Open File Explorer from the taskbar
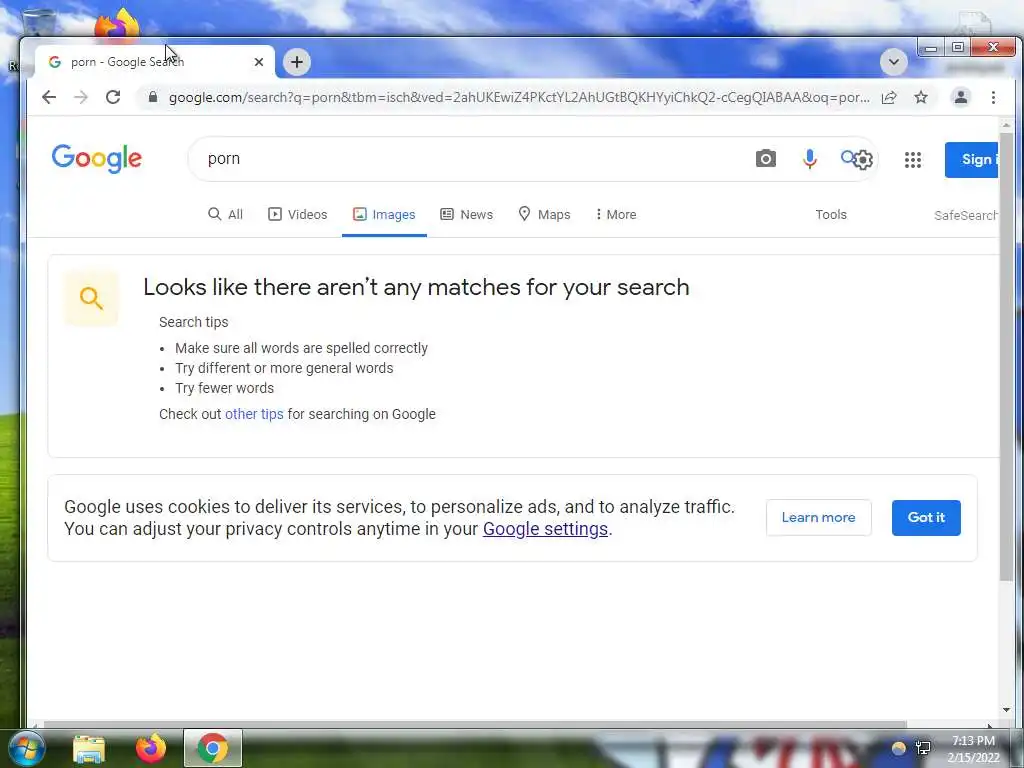The image size is (1024, 768). 89,748
